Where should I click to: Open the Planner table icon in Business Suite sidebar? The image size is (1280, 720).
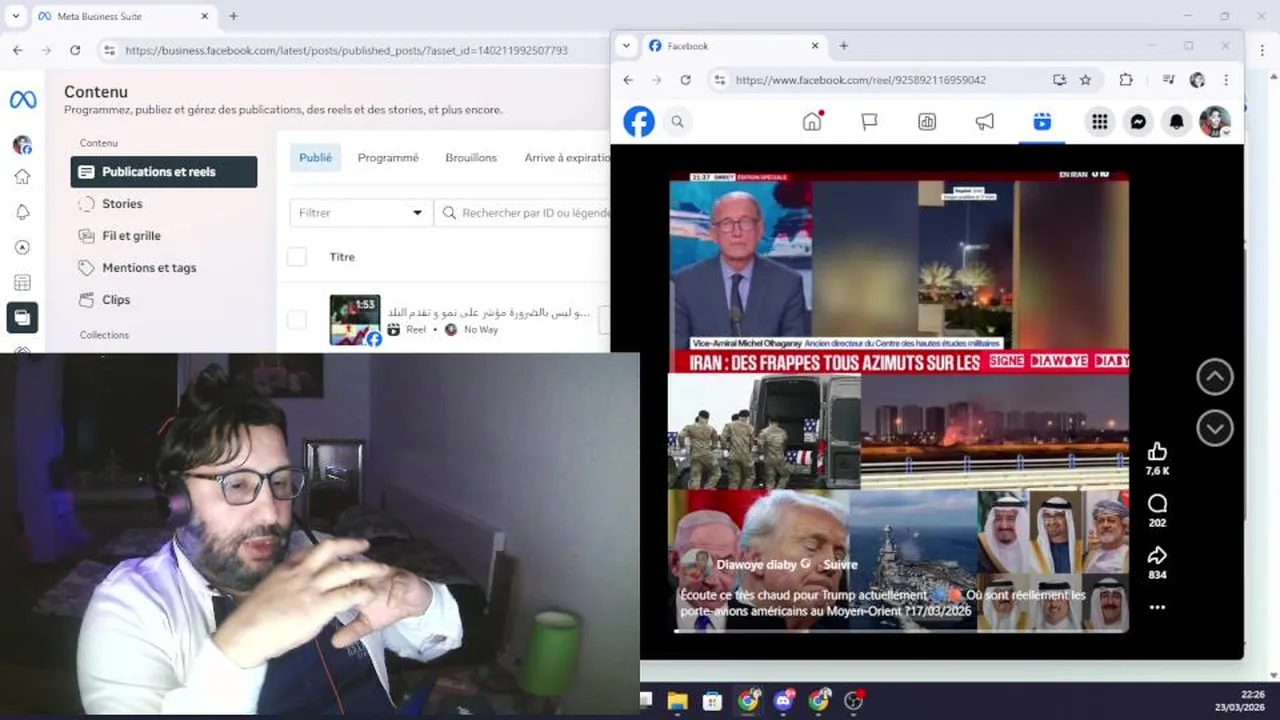point(22,283)
